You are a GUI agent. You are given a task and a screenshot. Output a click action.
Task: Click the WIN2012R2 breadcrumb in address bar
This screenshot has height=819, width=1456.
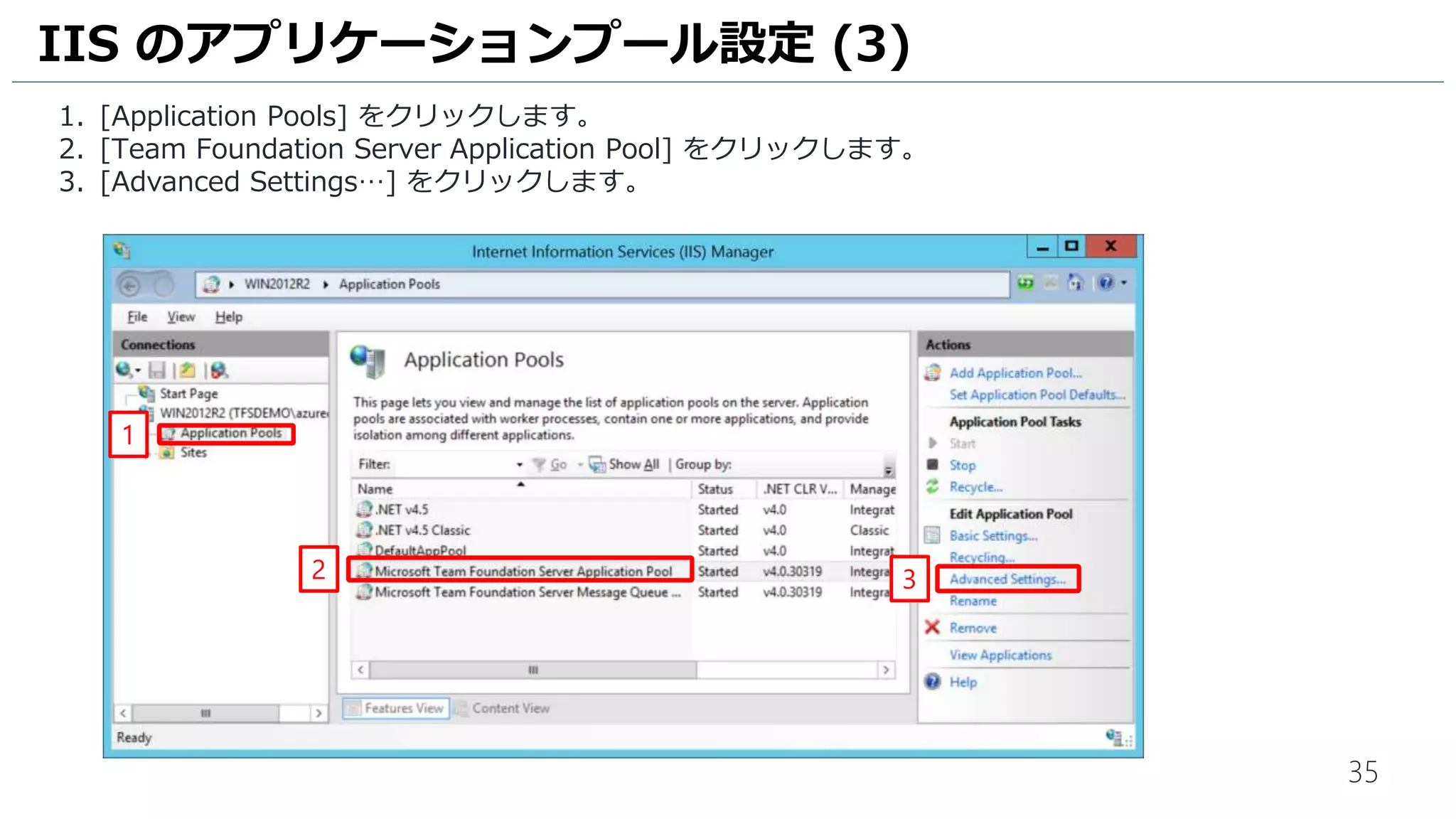pos(277,284)
